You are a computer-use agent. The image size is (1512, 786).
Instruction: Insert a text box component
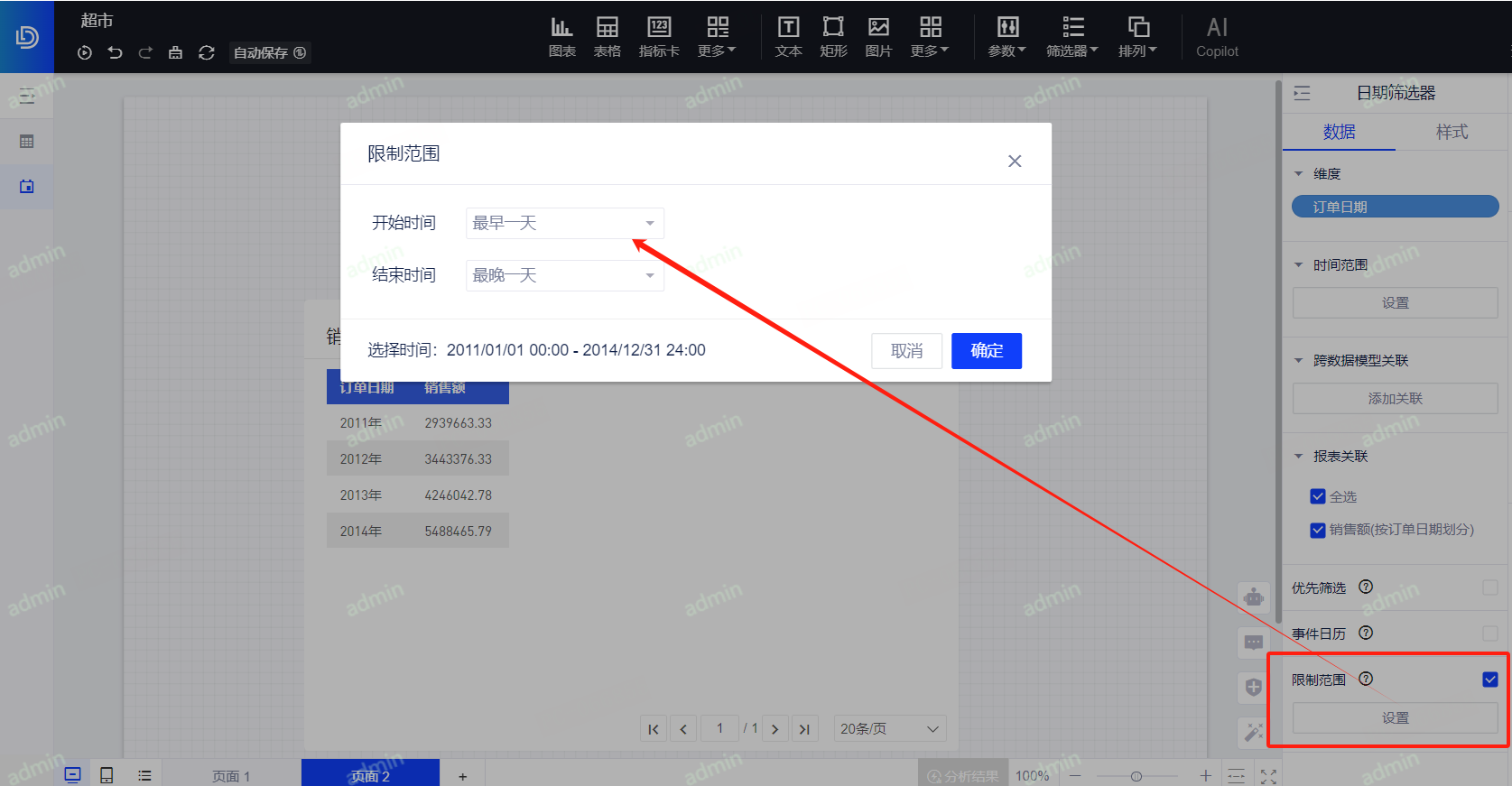tap(788, 37)
